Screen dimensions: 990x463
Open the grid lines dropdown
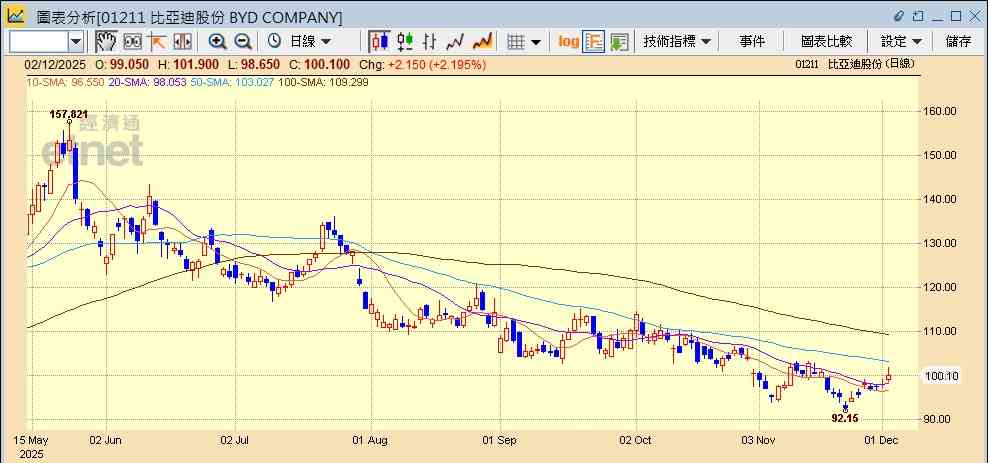pyautogui.click(x=525, y=41)
